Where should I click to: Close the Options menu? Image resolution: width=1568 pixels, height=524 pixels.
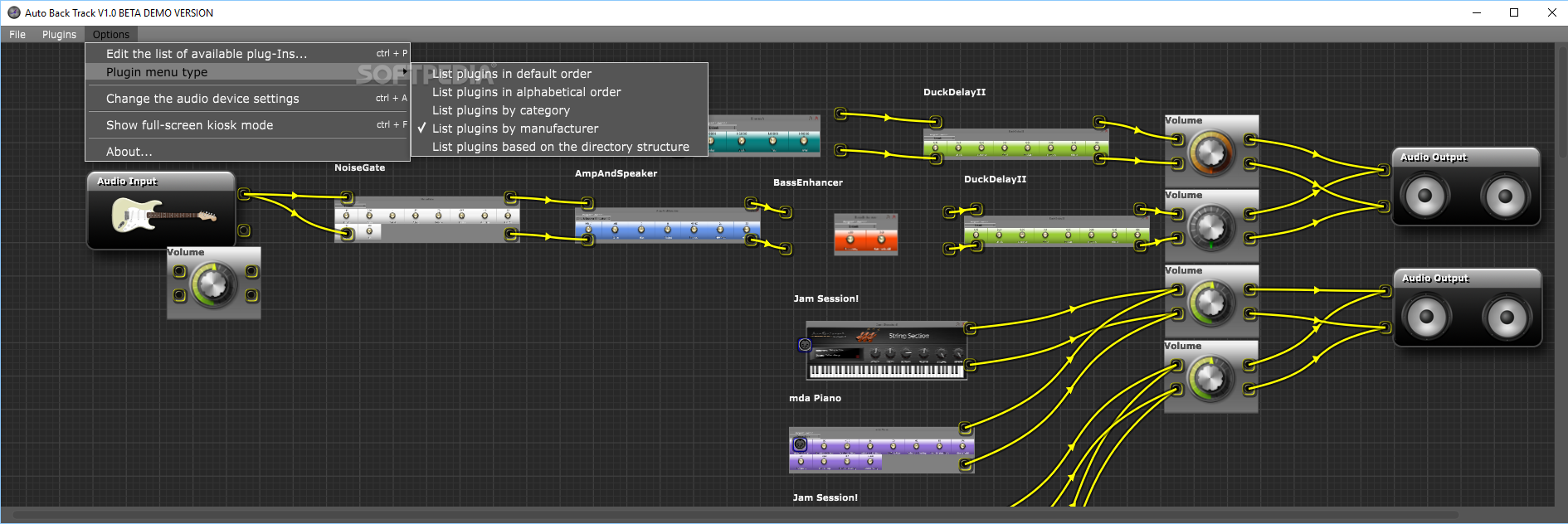click(x=110, y=34)
